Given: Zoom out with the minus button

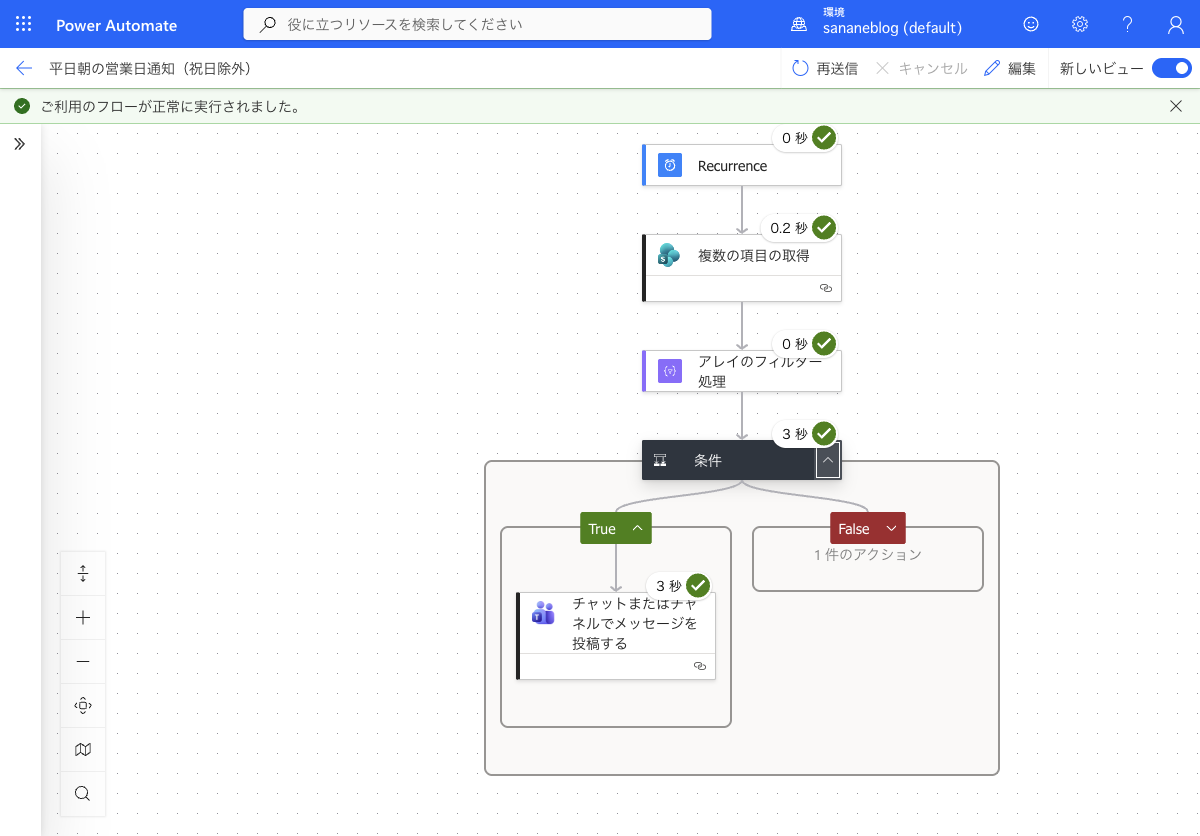Looking at the screenshot, I should pyautogui.click(x=83, y=662).
